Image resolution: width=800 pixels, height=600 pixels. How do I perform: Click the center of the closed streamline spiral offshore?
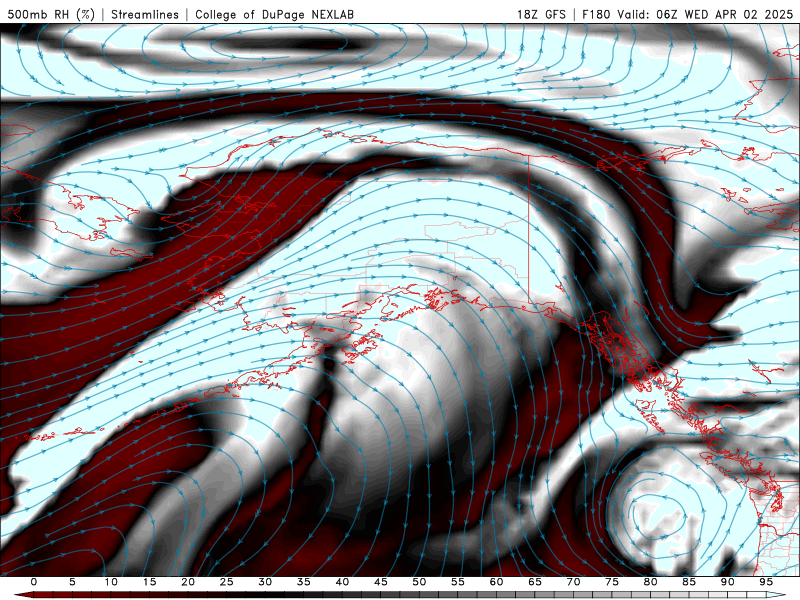click(658, 515)
